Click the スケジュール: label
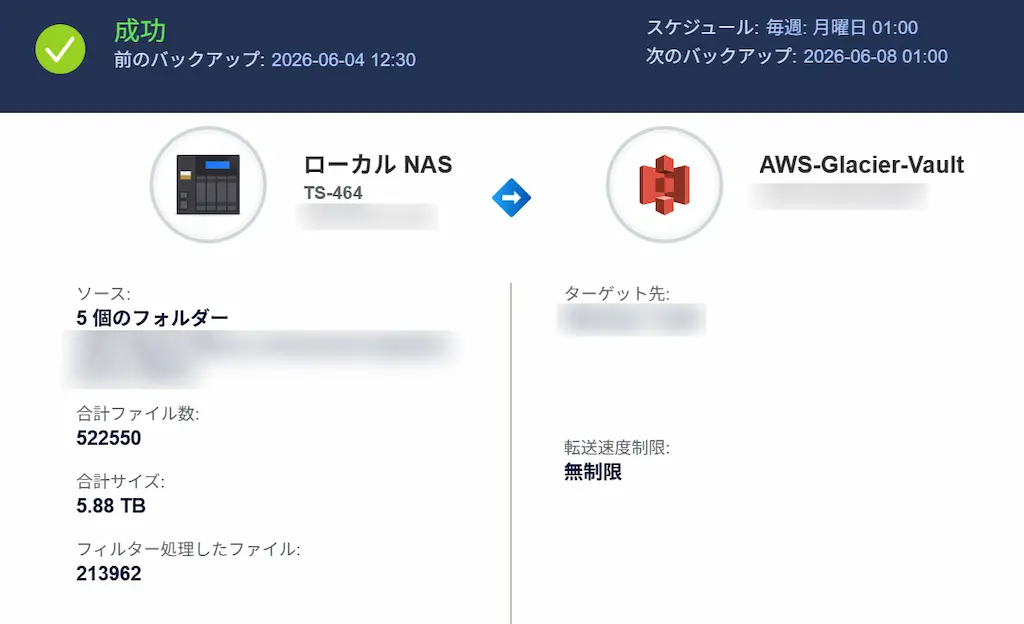 703,27
